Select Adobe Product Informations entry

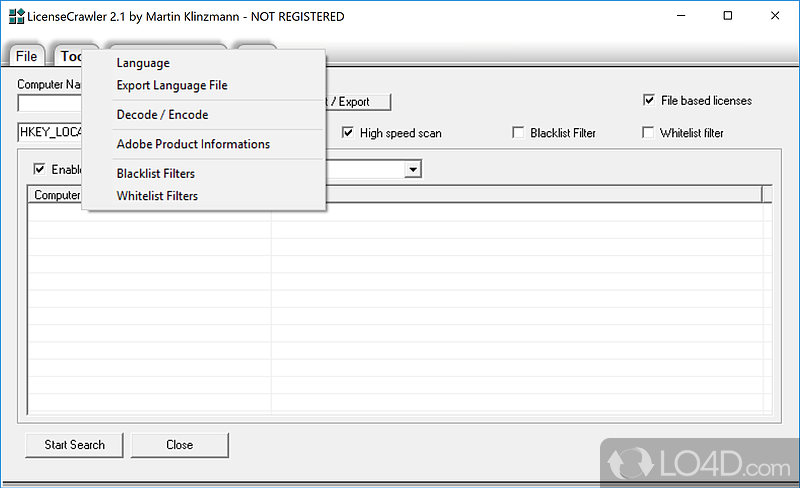click(193, 144)
